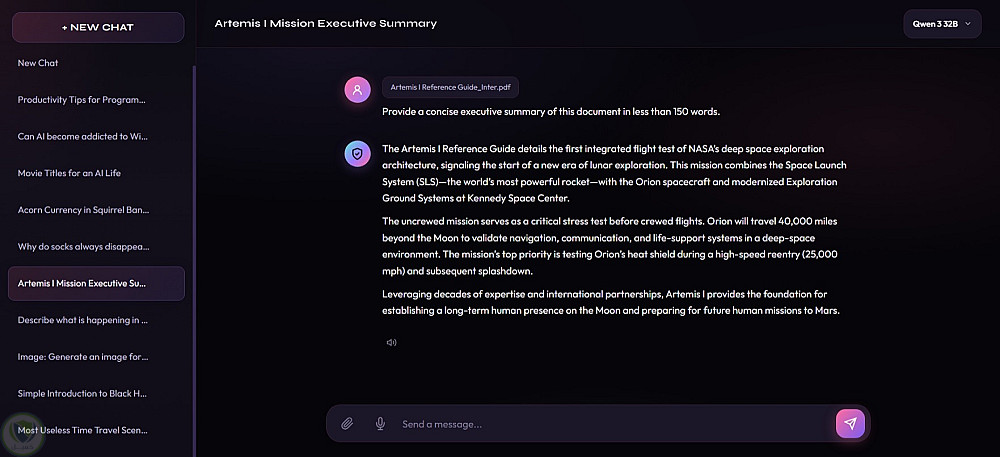The height and width of the screenshot is (457, 1000).
Task: Type in the Send a message field
Action: (x=610, y=424)
